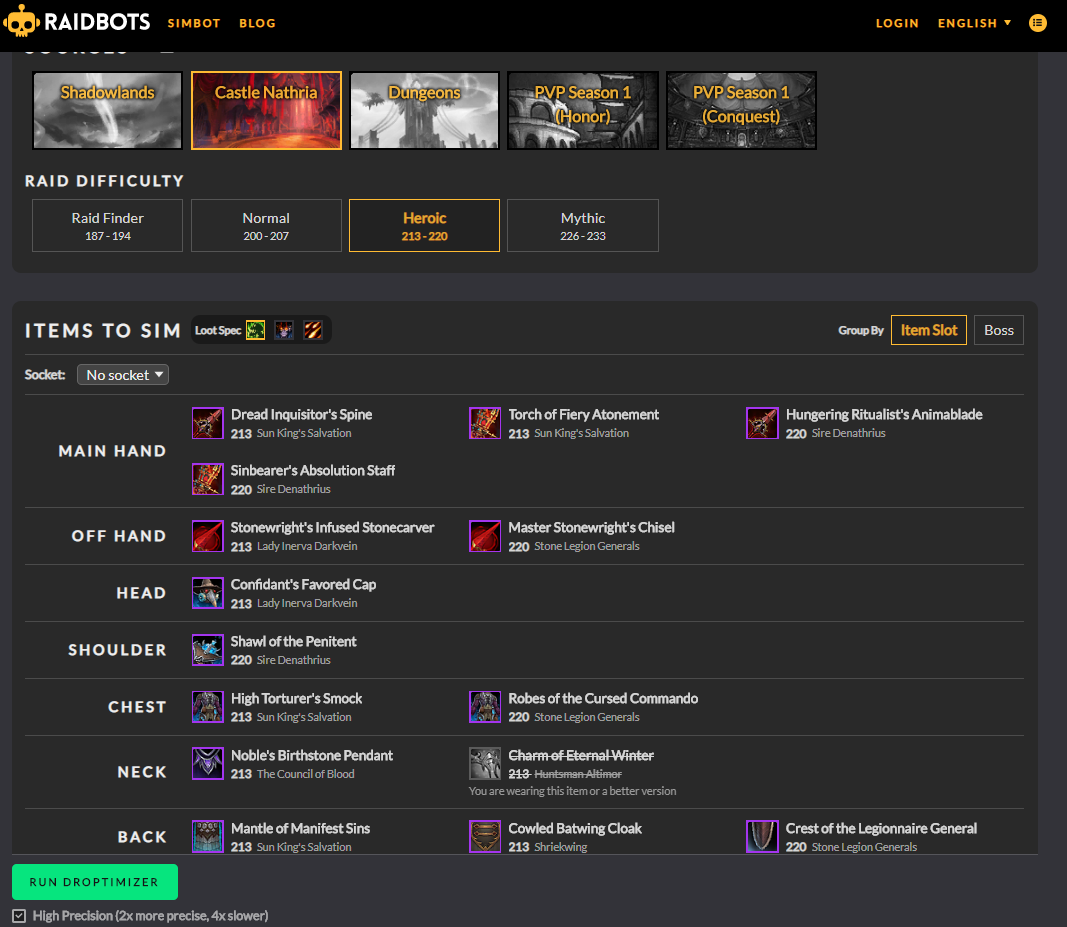
Task: Click Shawl of the Penitent name
Action: (293, 642)
